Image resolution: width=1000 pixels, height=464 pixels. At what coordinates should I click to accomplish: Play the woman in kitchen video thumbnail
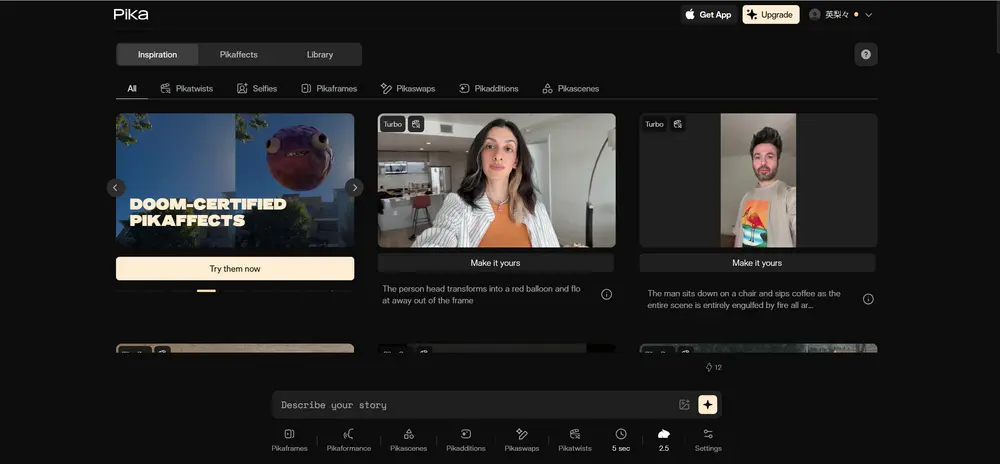pyautogui.click(x=497, y=180)
